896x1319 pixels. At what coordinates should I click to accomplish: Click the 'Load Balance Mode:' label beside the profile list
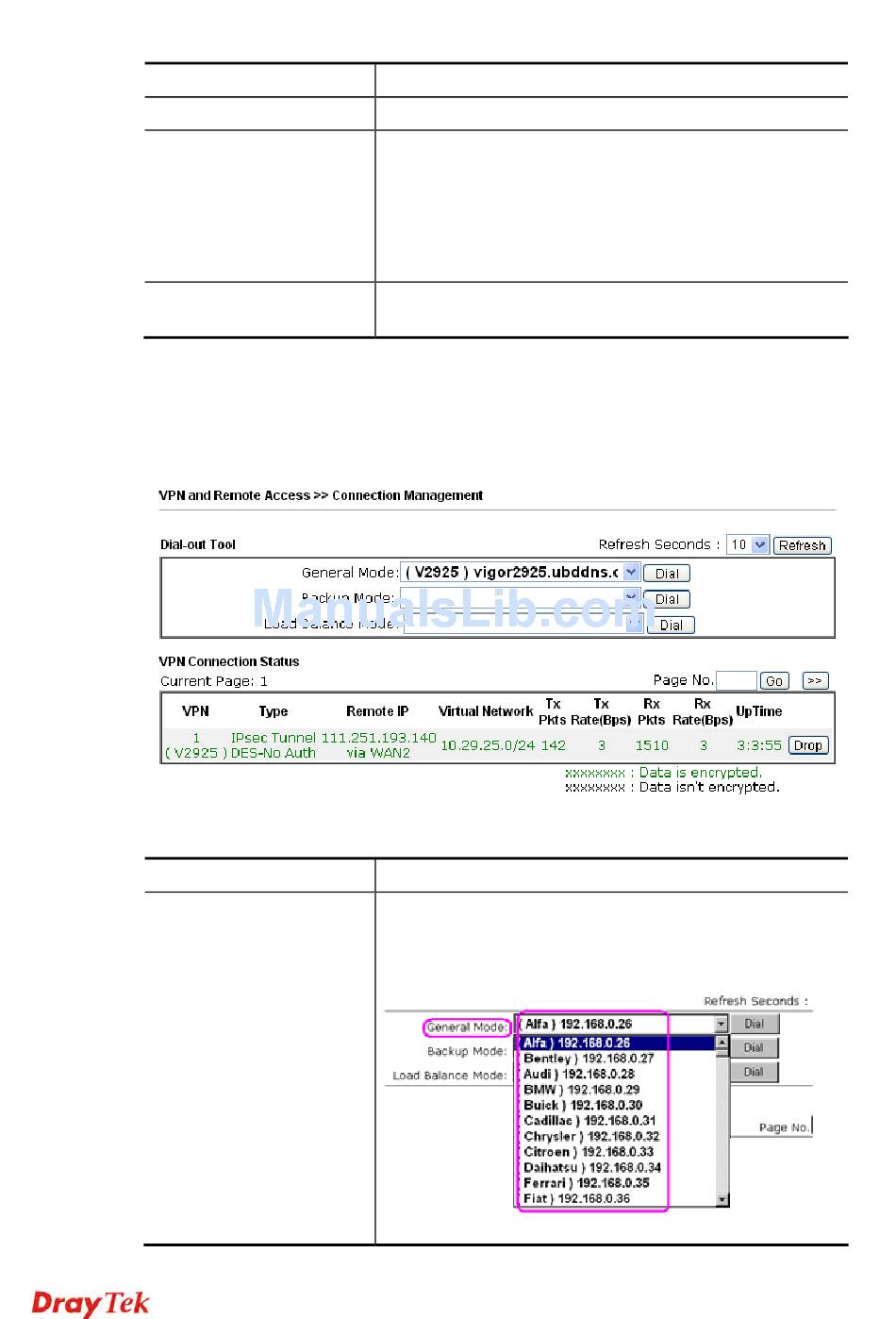450,1076
